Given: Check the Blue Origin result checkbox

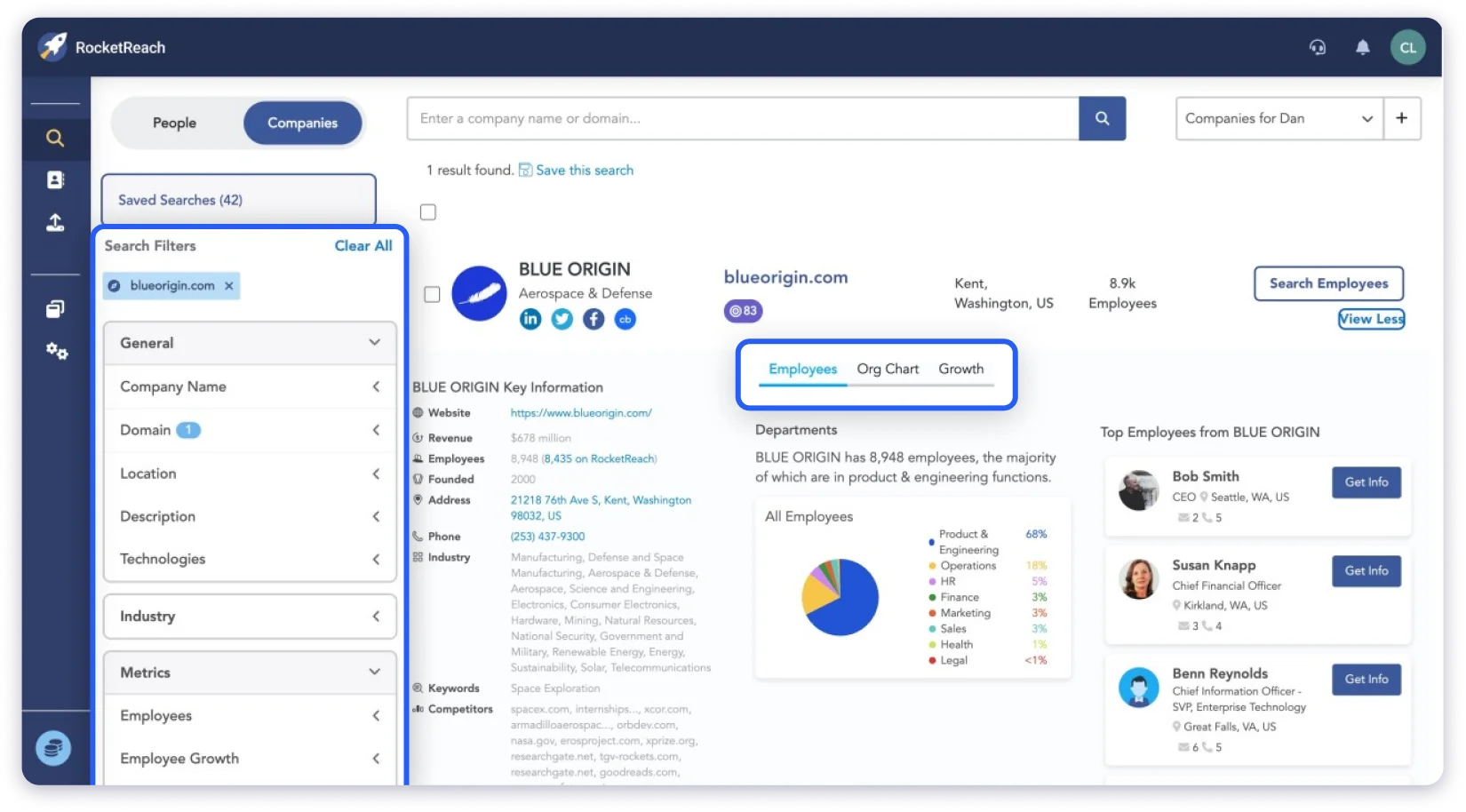Looking at the screenshot, I should (432, 294).
